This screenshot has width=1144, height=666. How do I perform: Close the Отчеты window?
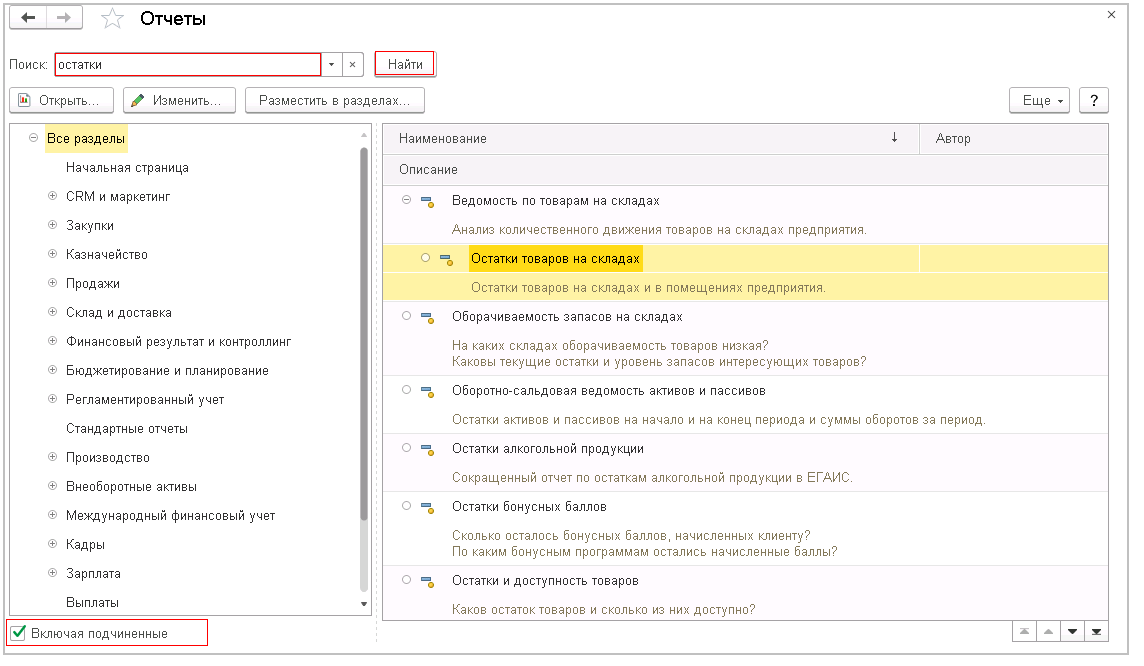tap(1111, 15)
